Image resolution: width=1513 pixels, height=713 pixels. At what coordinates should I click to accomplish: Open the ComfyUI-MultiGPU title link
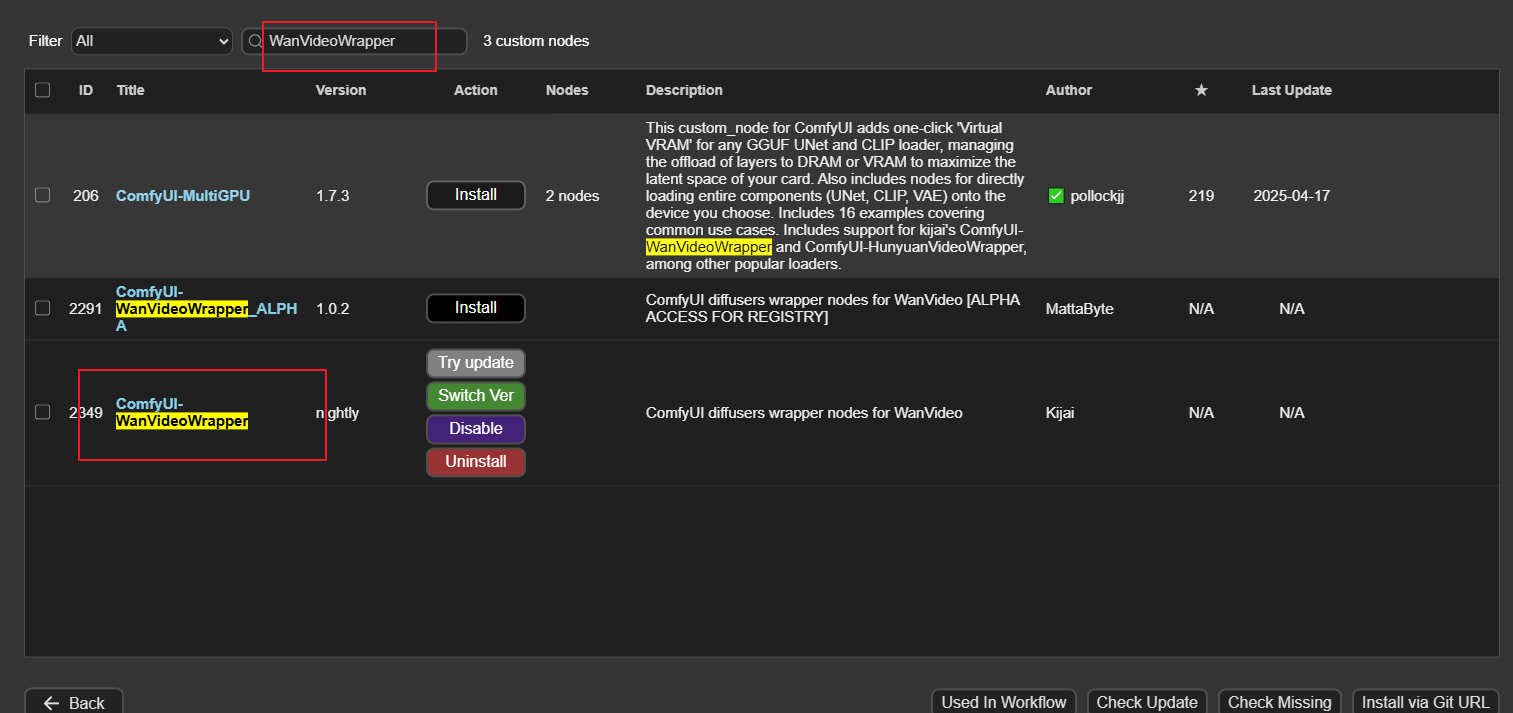[183, 196]
